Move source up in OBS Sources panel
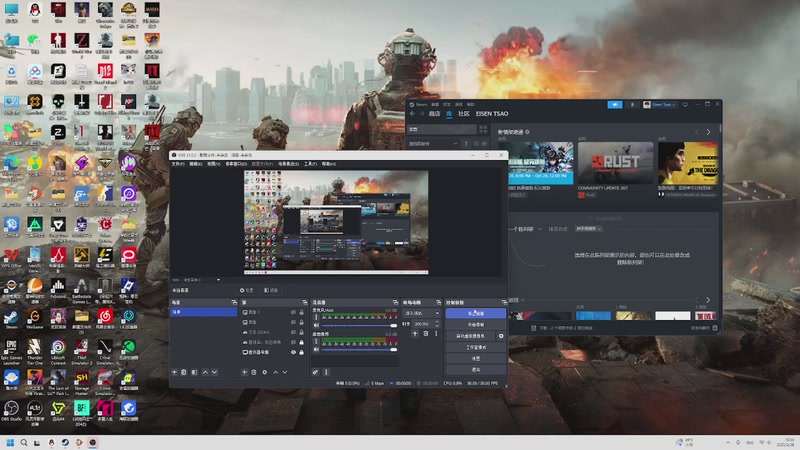This screenshot has width=800, height=450. [x=276, y=372]
